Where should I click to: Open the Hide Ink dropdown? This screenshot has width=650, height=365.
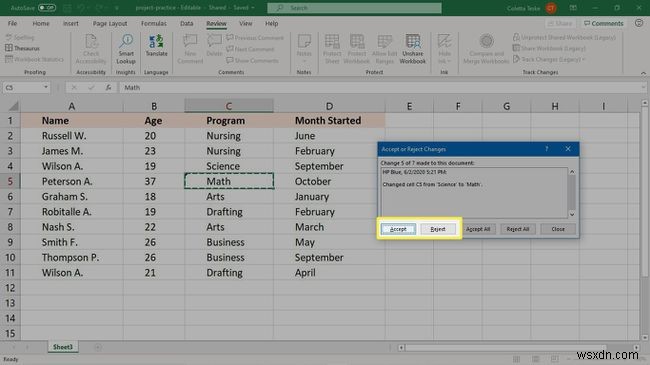click(444, 49)
